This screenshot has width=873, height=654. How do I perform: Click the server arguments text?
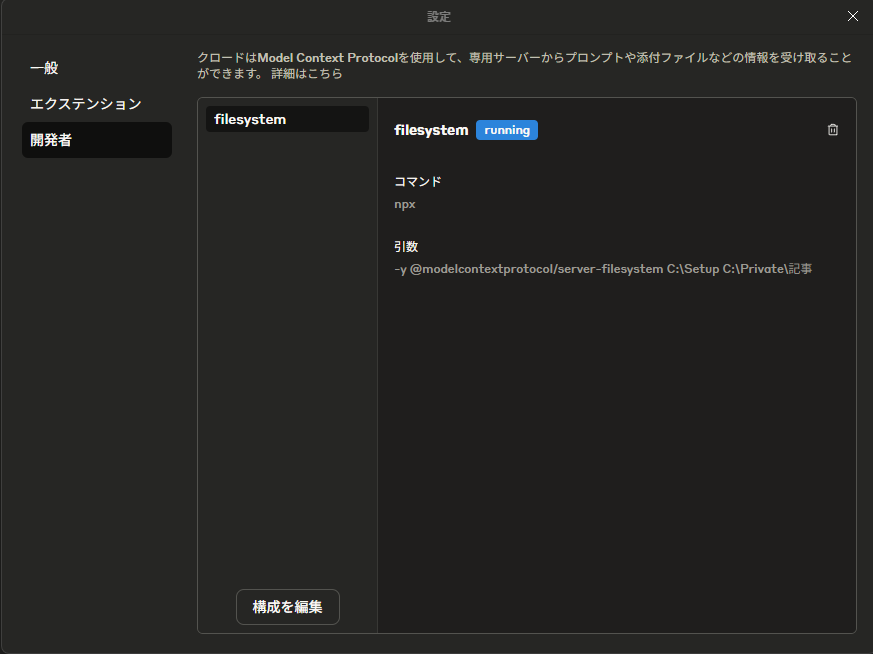coord(603,268)
